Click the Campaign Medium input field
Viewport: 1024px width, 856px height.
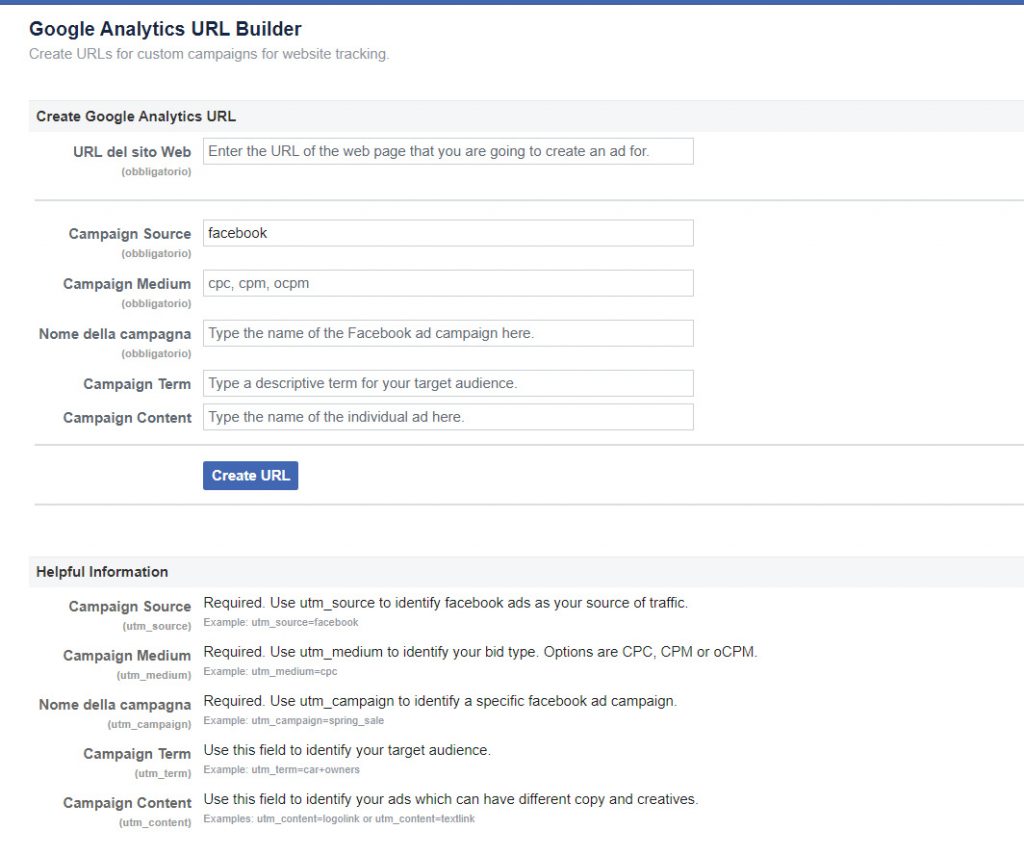448,283
